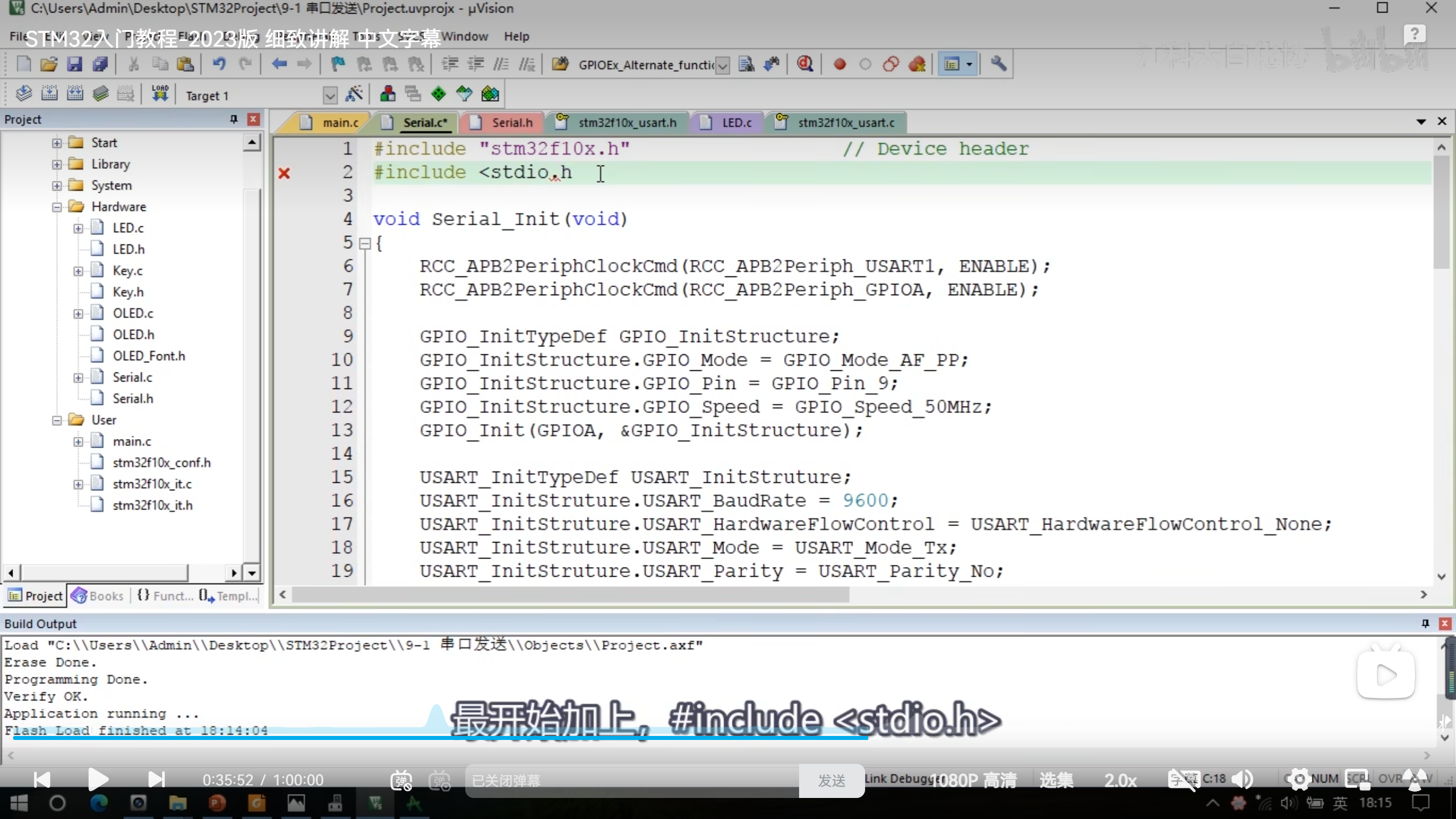The width and height of the screenshot is (1456, 819).
Task: Click the Start/Stop Debug Session icon
Action: (805, 64)
